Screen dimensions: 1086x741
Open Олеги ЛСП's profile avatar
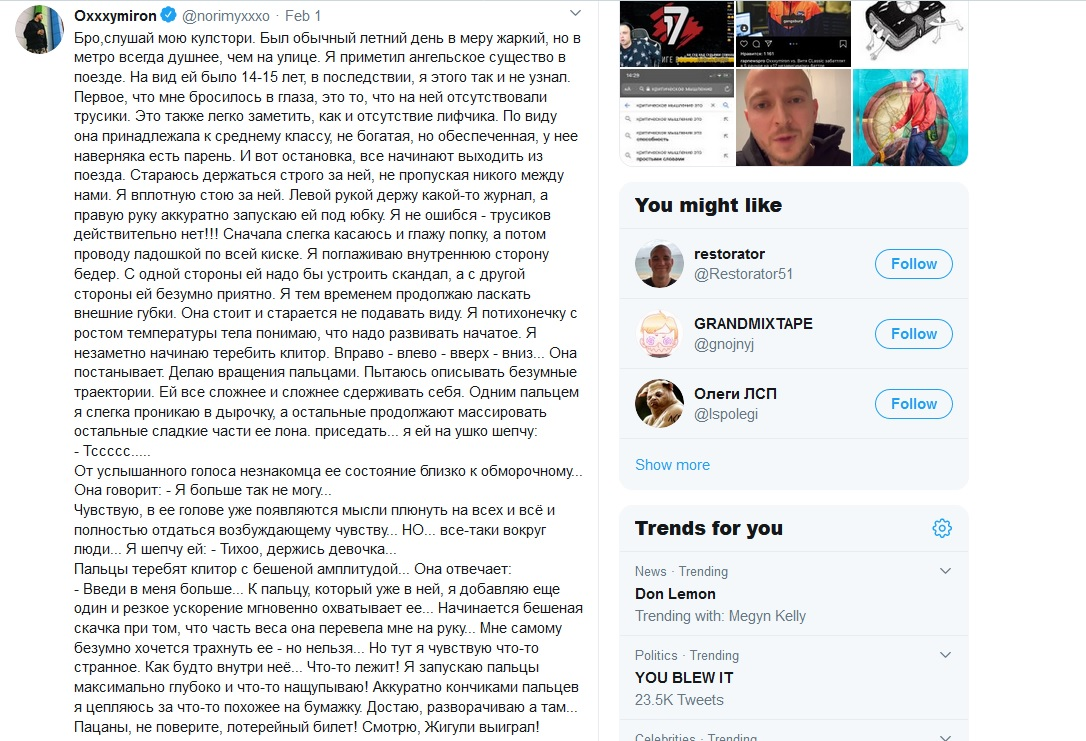pos(659,404)
